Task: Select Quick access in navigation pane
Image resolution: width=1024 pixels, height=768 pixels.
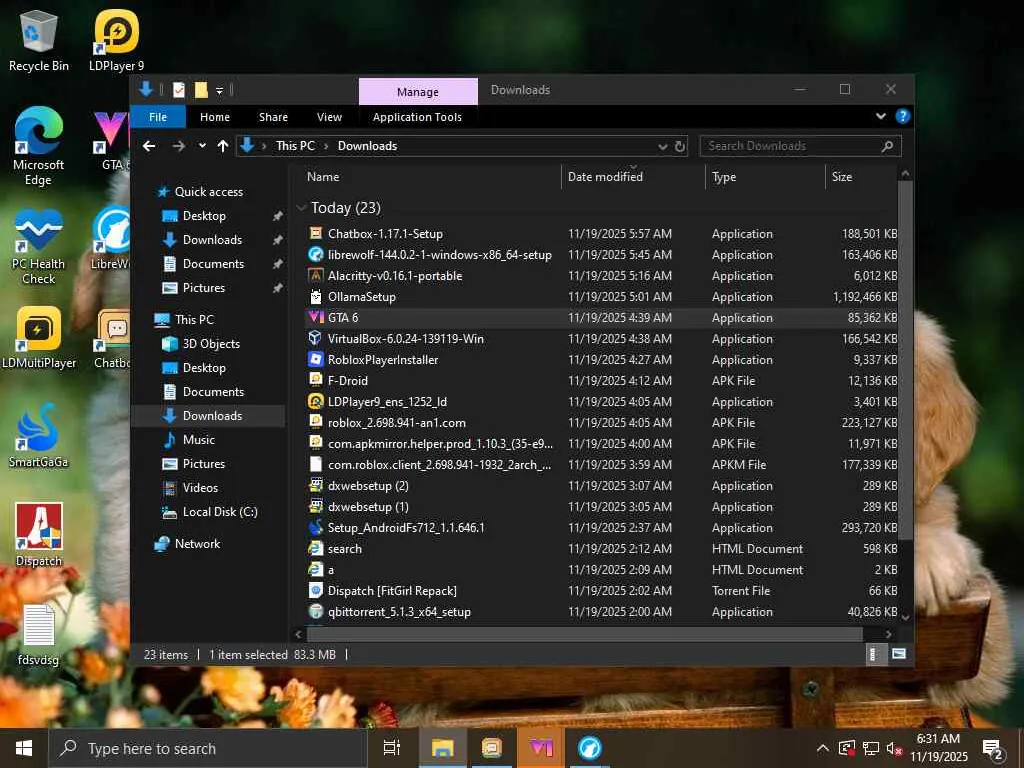Action: tap(208, 191)
